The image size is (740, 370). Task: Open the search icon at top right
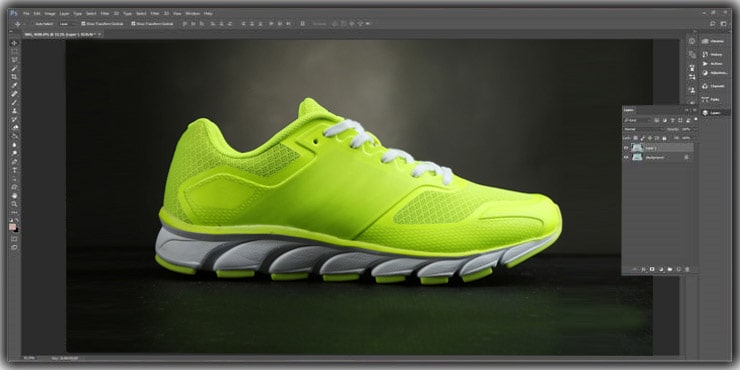(713, 23)
